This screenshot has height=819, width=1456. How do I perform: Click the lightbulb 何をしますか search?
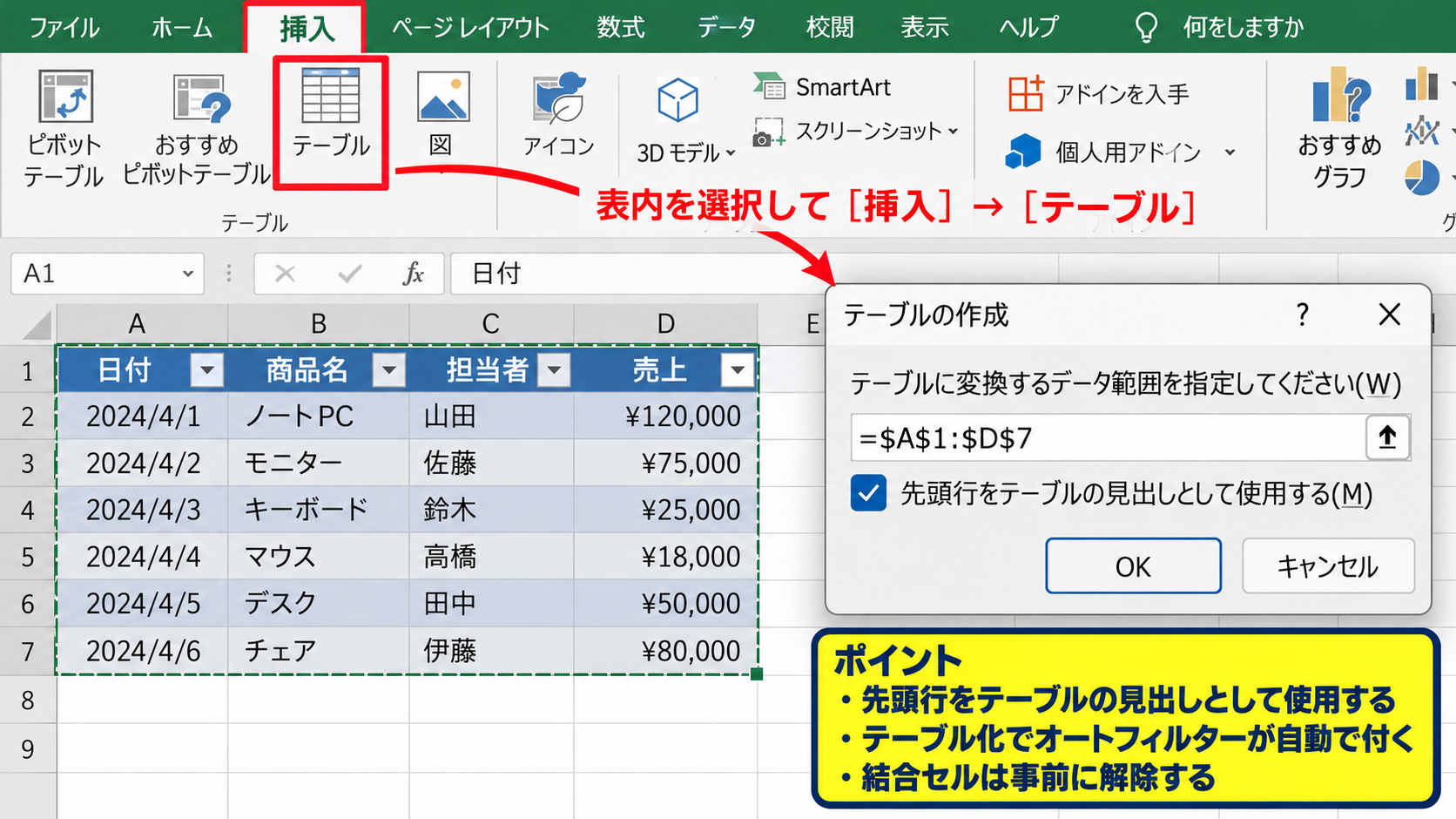[1219, 27]
